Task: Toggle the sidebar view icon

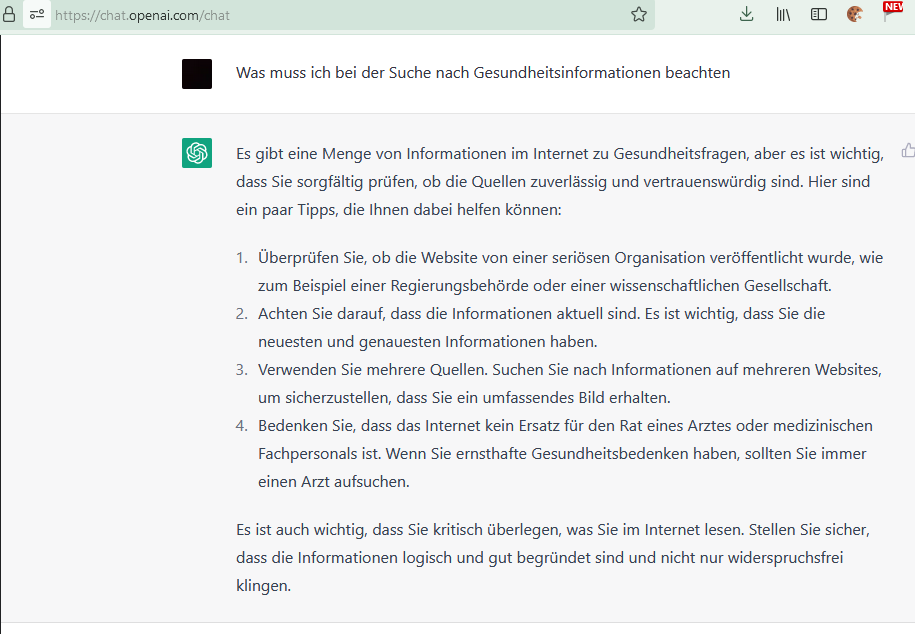Action: 819,15
